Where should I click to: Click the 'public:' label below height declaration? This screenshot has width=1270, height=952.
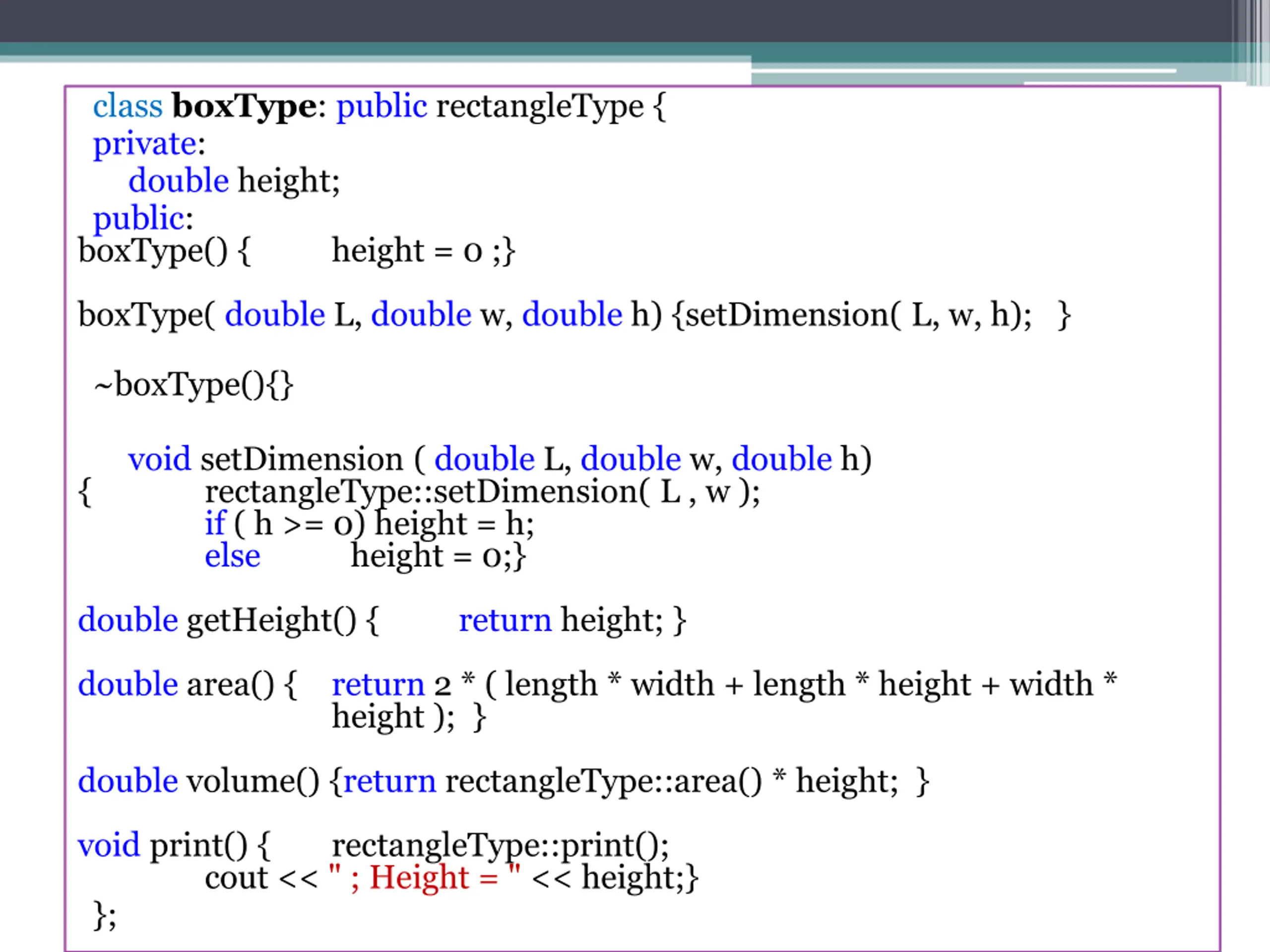click(x=143, y=219)
